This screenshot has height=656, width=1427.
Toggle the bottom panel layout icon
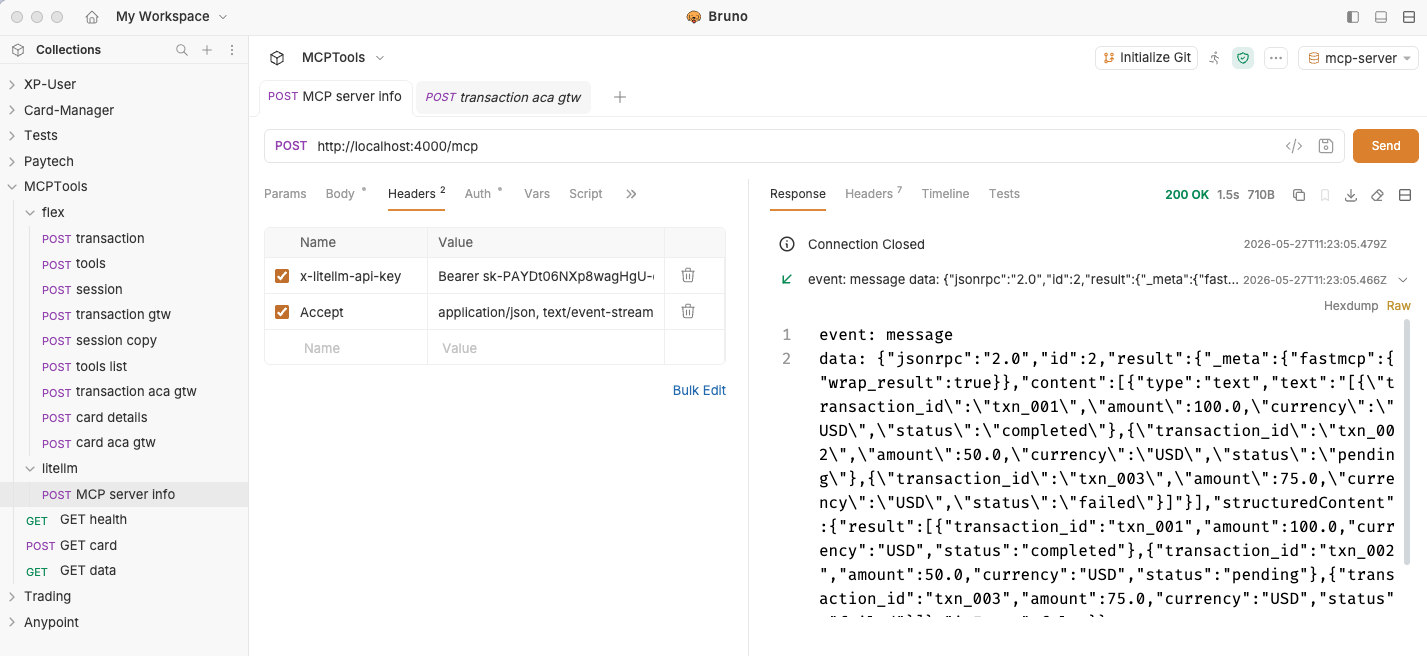(x=1381, y=17)
